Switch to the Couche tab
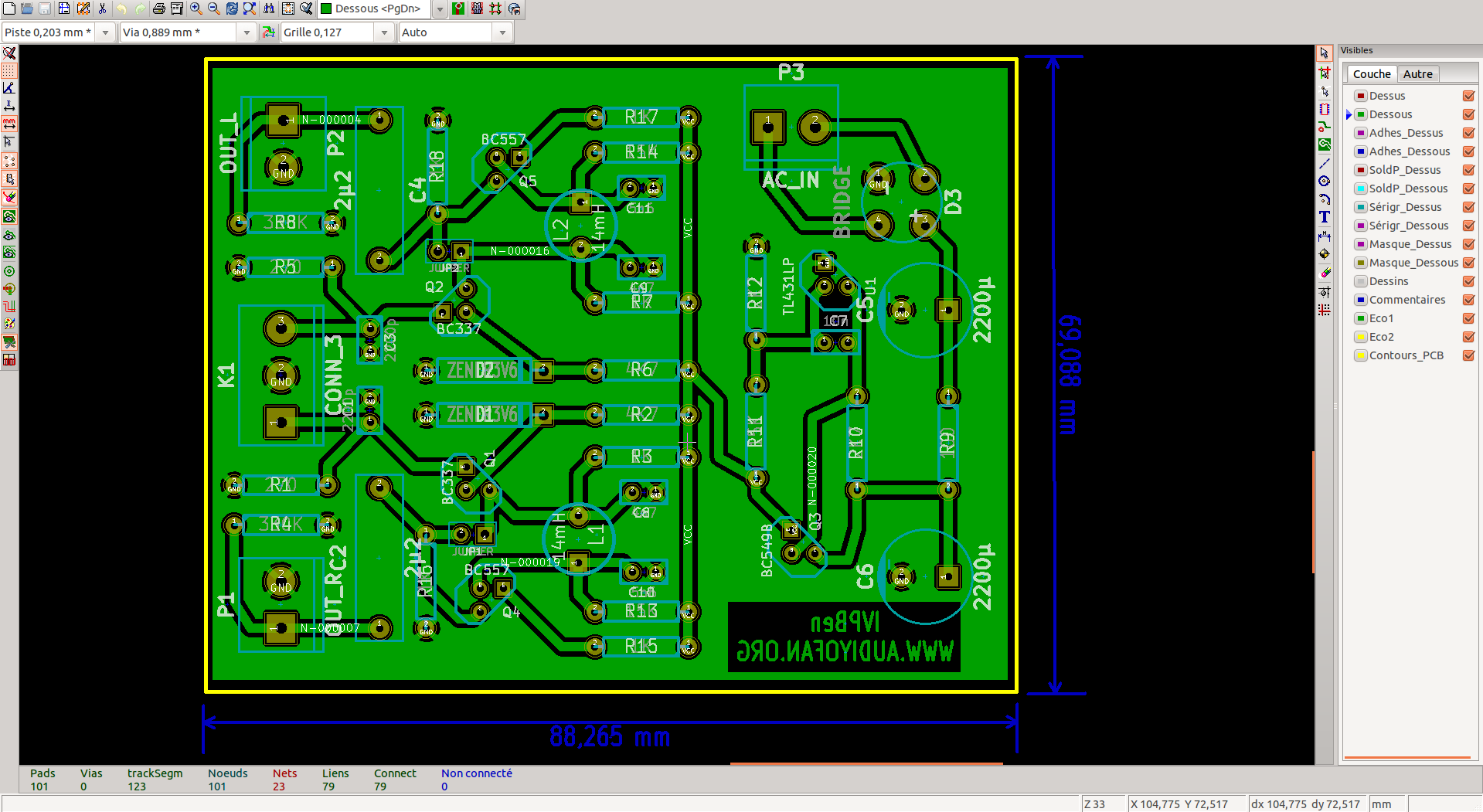This screenshot has width=1483, height=812. coord(1372,74)
